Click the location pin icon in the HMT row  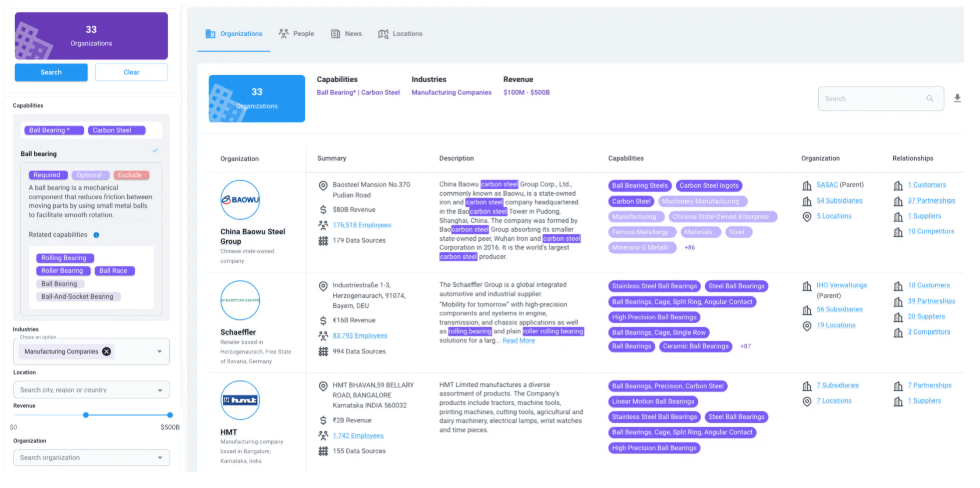(x=323, y=386)
